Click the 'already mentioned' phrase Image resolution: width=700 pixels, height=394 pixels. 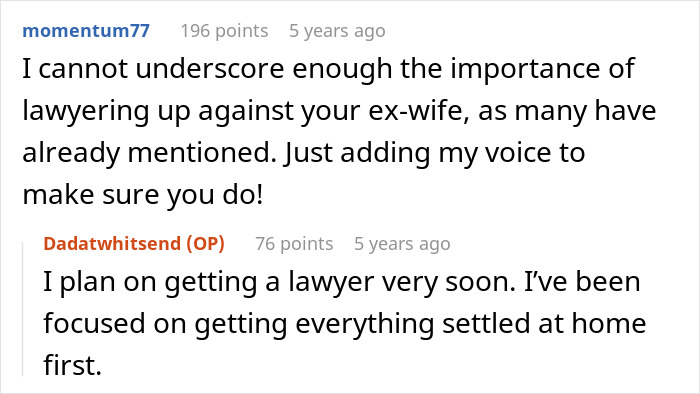point(150,153)
